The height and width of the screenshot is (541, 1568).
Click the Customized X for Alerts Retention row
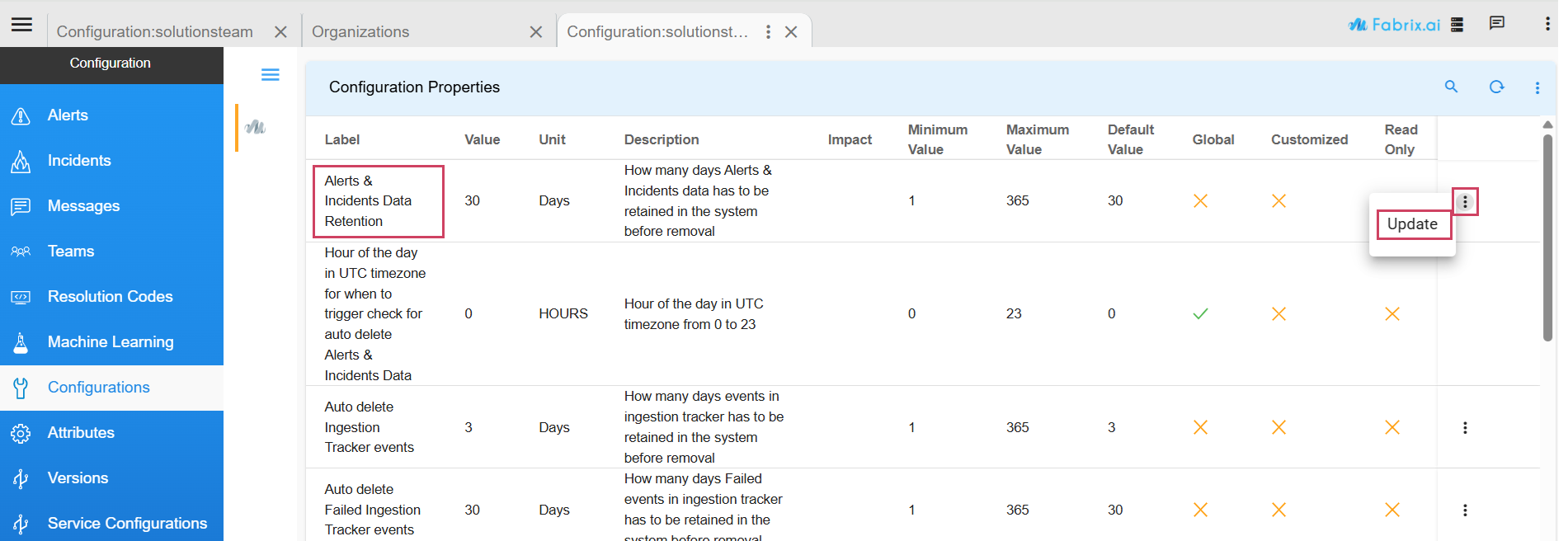coord(1278,200)
